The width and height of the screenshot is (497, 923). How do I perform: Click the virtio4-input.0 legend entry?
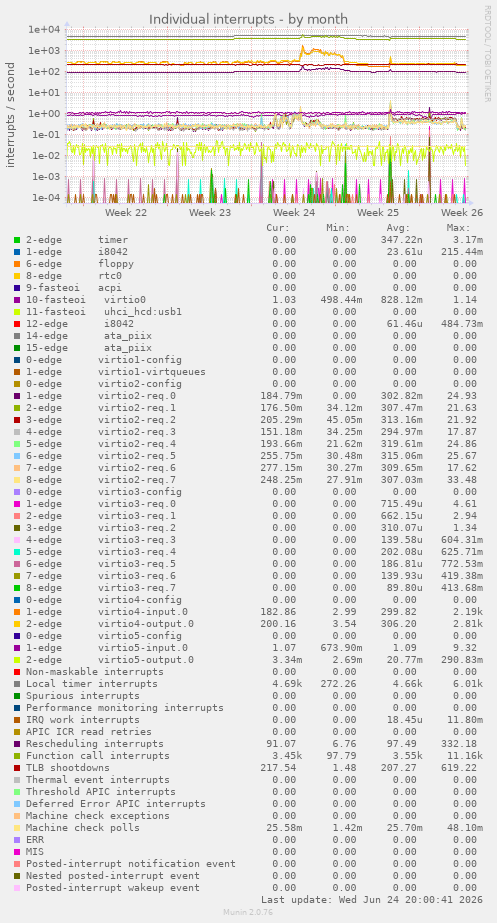coord(107,612)
